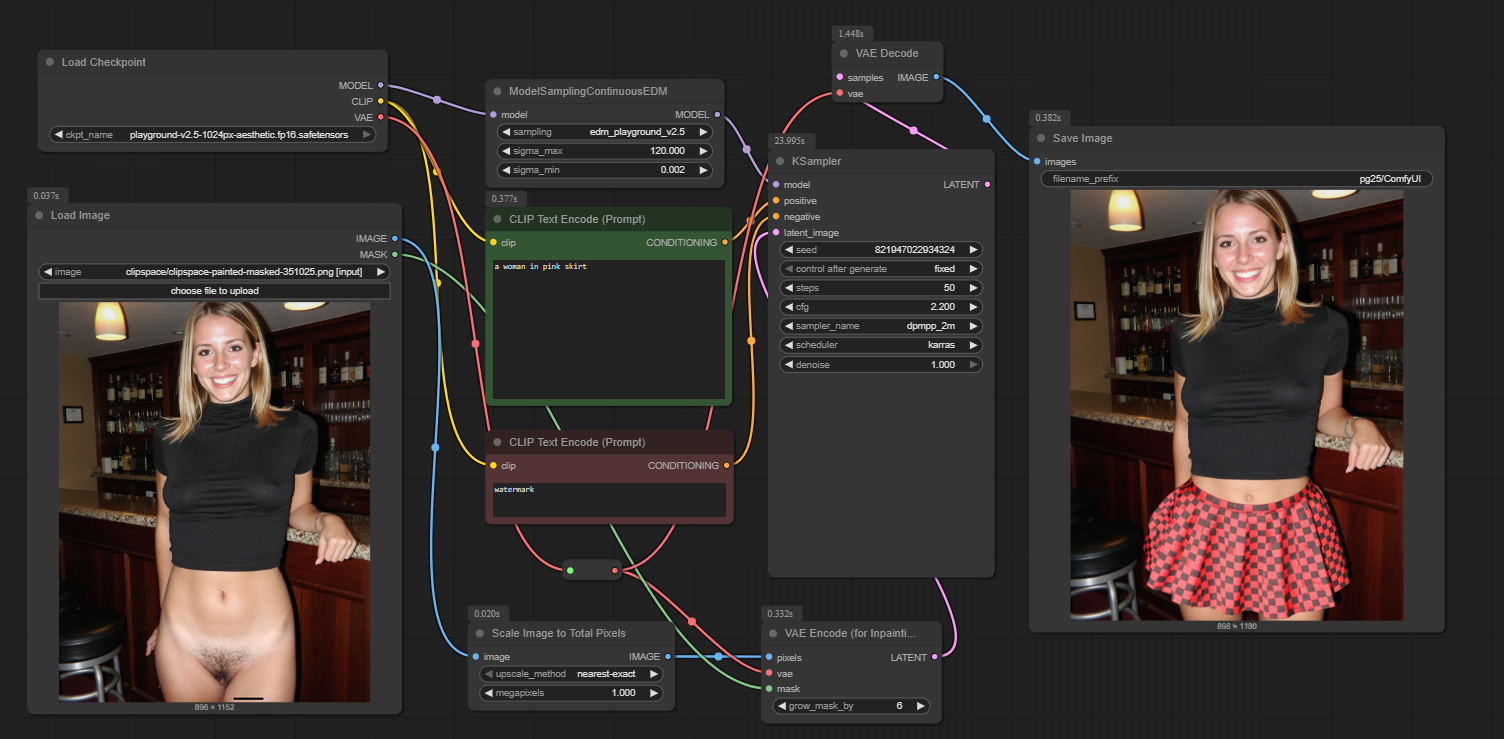This screenshot has width=1504, height=739.
Task: Collapse the VAE Decode node via its title dot
Action: [x=844, y=53]
